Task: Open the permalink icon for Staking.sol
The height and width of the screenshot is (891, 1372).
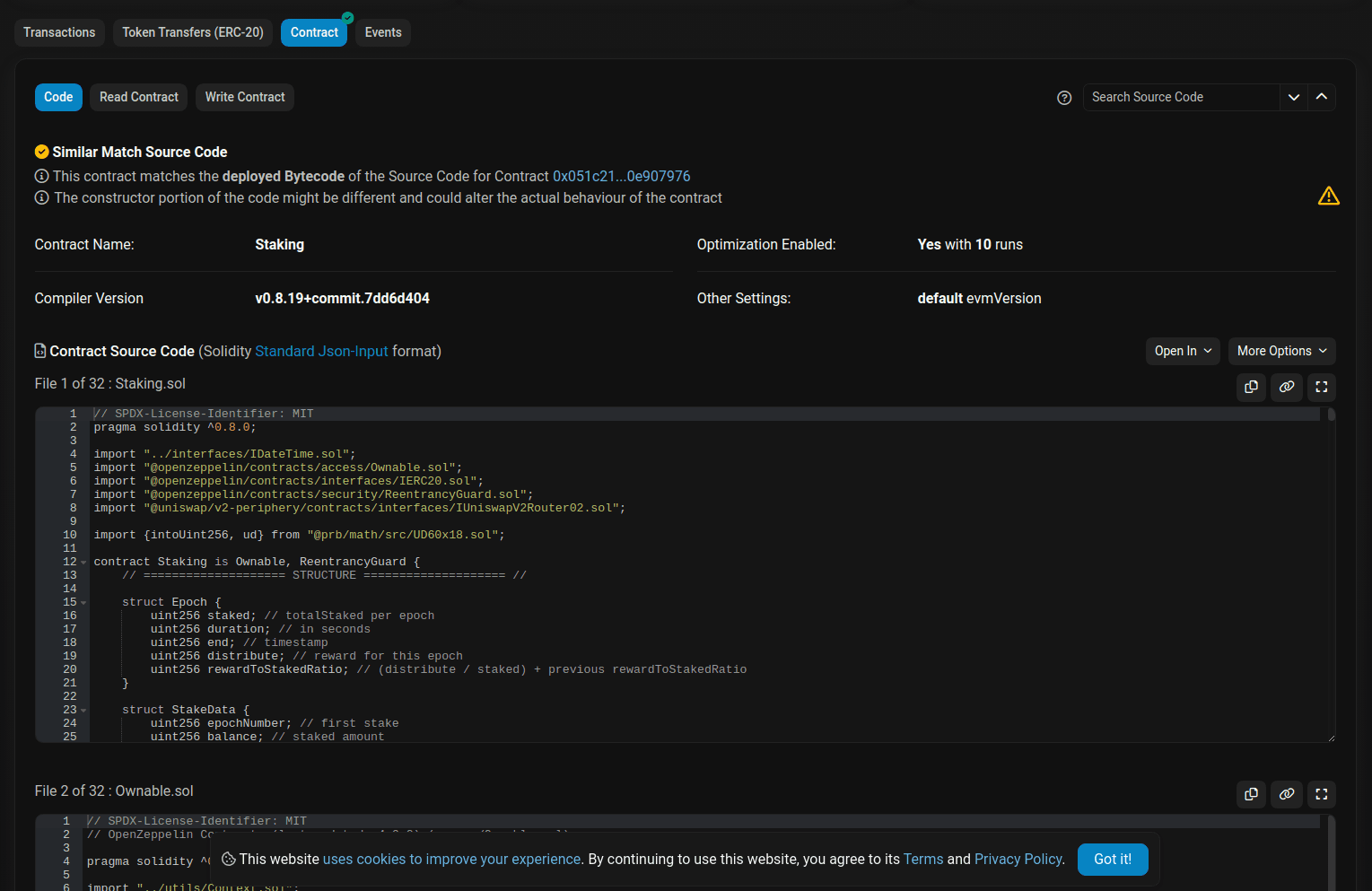Action: tap(1286, 387)
